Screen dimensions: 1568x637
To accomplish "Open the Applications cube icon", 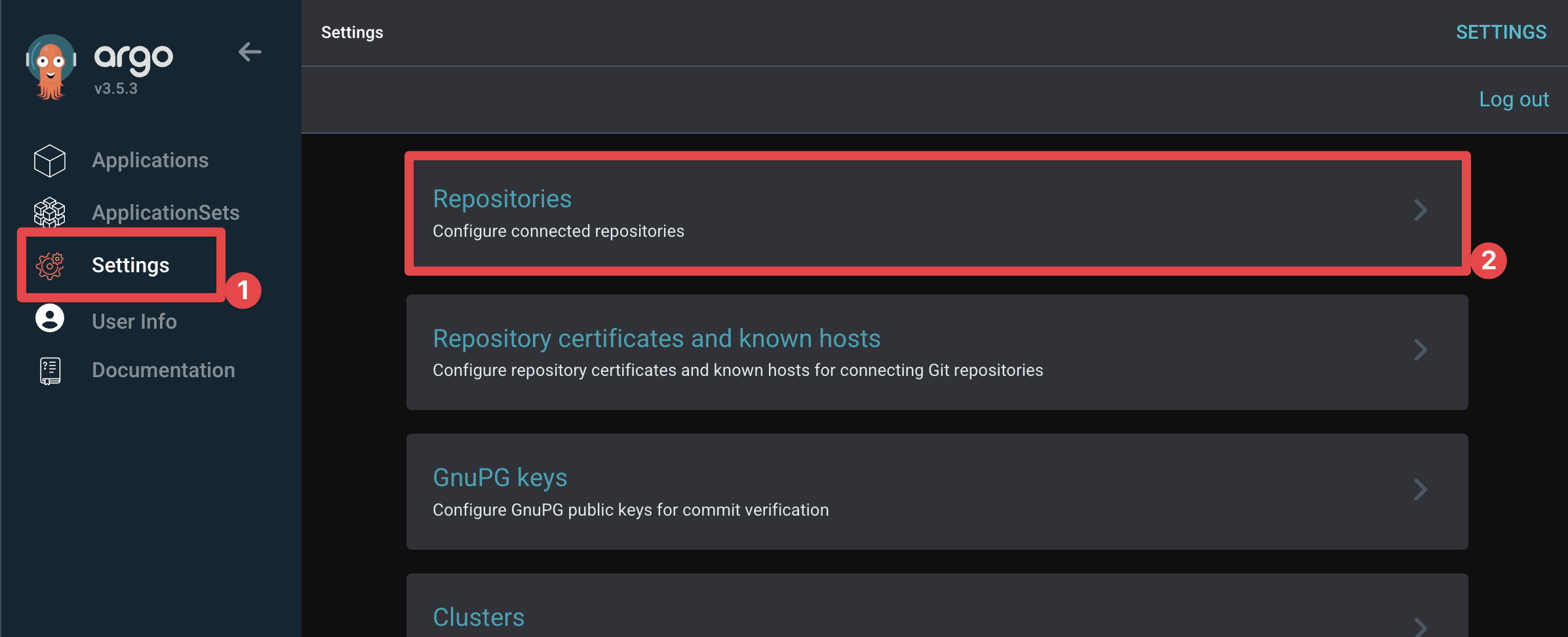I will (50, 161).
